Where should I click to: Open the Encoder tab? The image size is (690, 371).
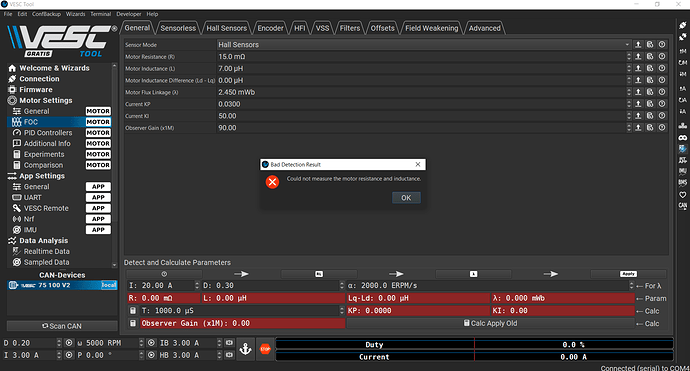[270, 28]
